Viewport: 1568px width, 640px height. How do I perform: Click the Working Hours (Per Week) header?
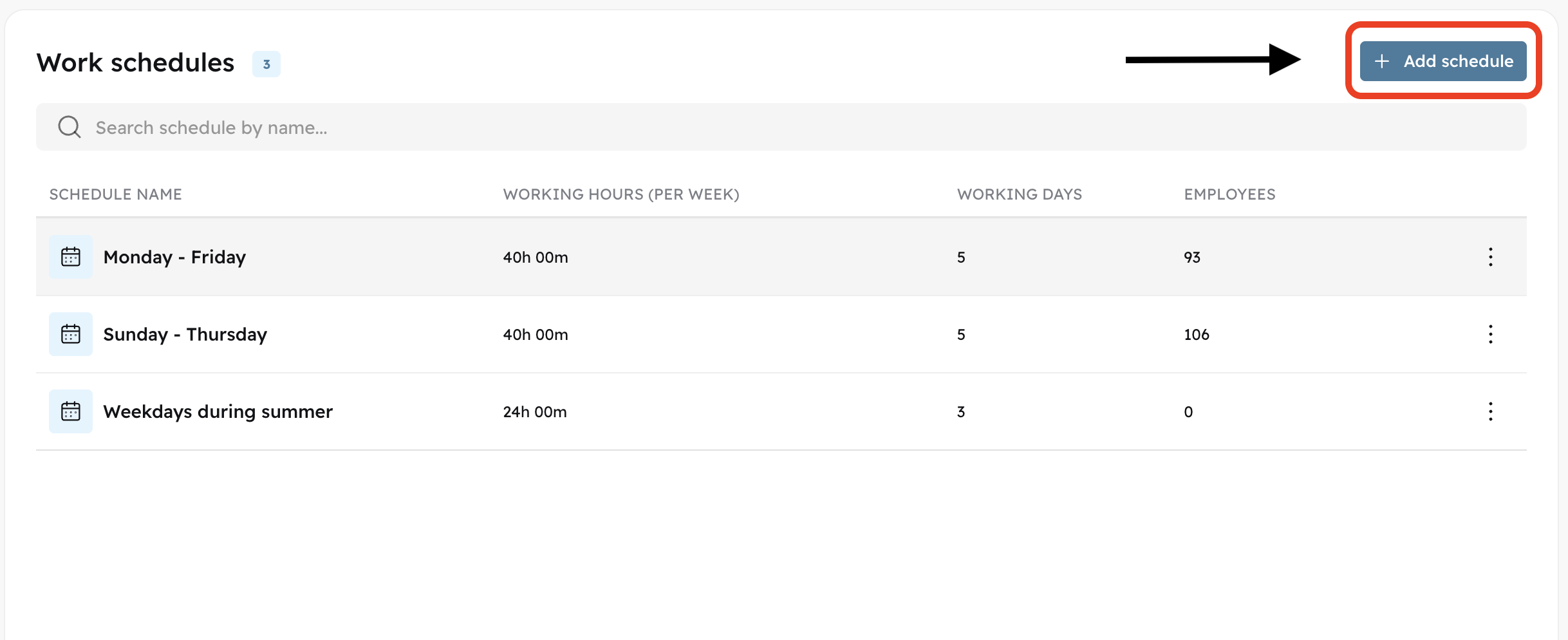(621, 194)
